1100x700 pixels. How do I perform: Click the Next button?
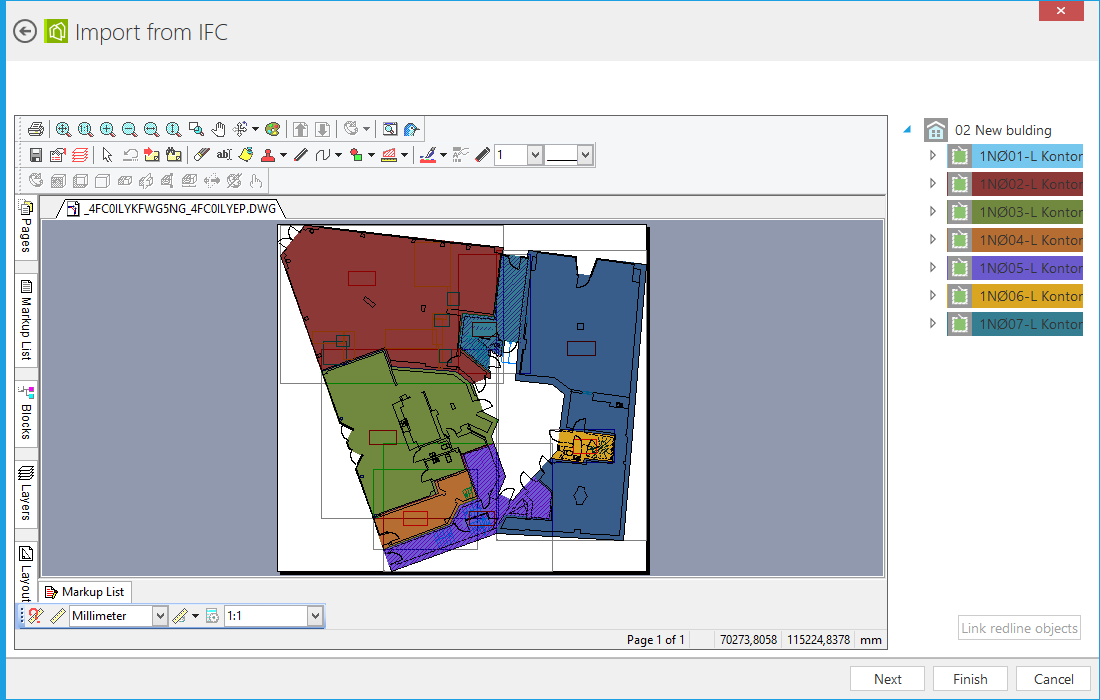887,679
